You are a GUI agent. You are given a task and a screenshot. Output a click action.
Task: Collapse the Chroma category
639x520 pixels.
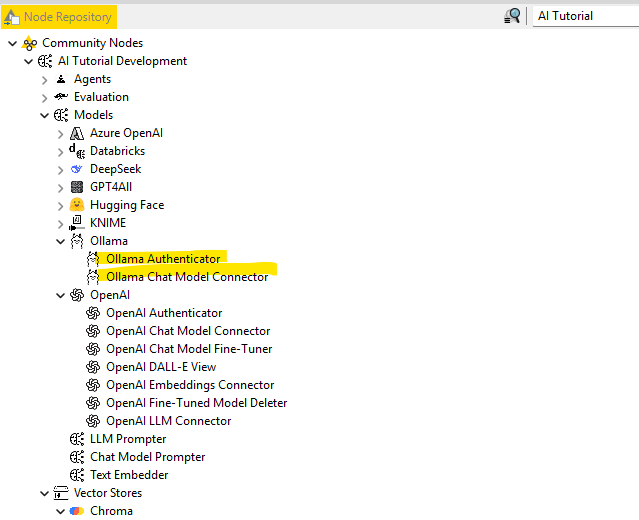point(60,511)
